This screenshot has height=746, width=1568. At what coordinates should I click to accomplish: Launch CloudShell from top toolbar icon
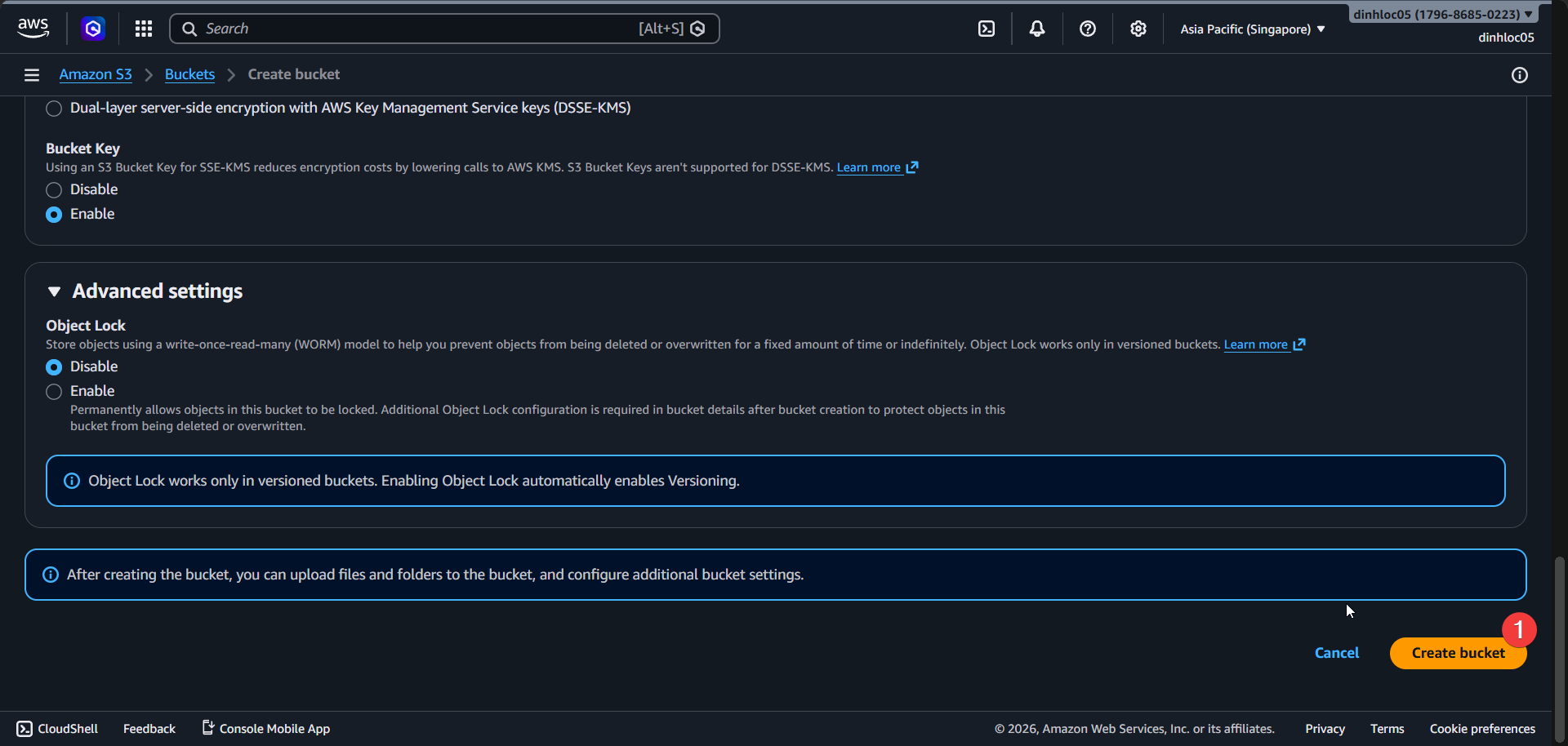click(x=987, y=29)
